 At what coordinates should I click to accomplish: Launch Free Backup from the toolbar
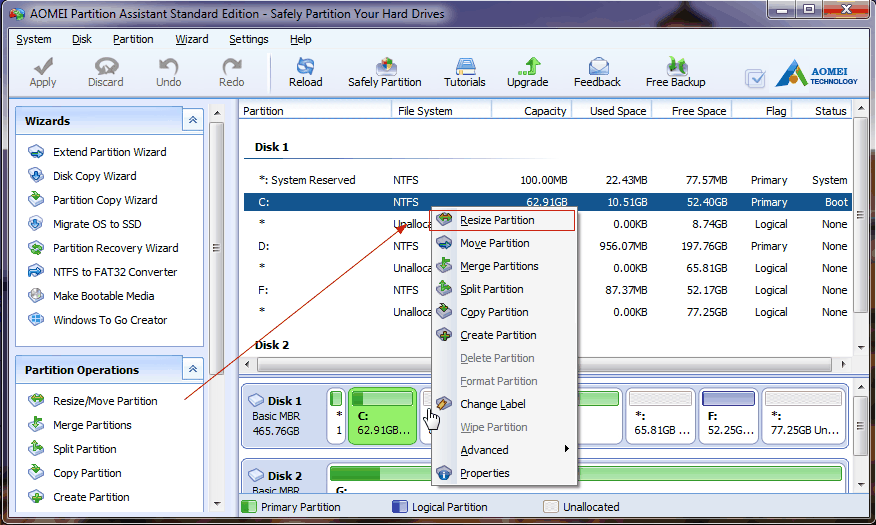click(675, 73)
